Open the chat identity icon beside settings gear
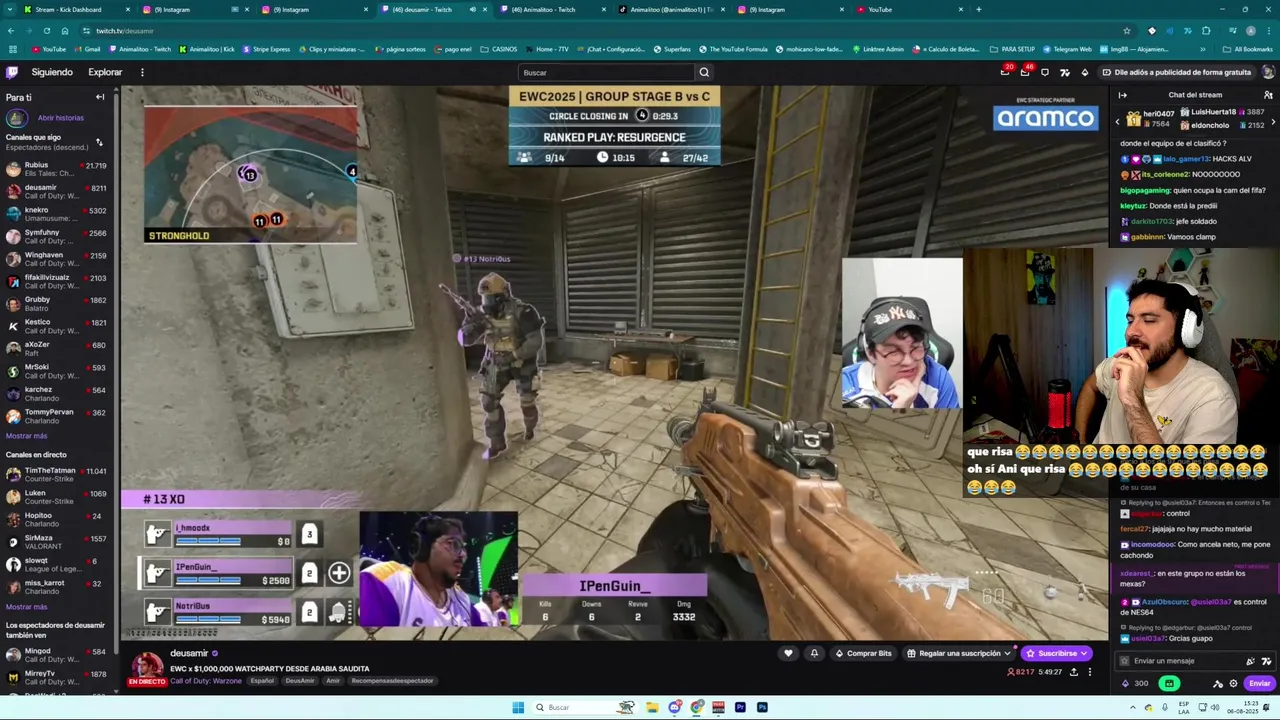This screenshot has width=1280, height=720. [x=1218, y=684]
